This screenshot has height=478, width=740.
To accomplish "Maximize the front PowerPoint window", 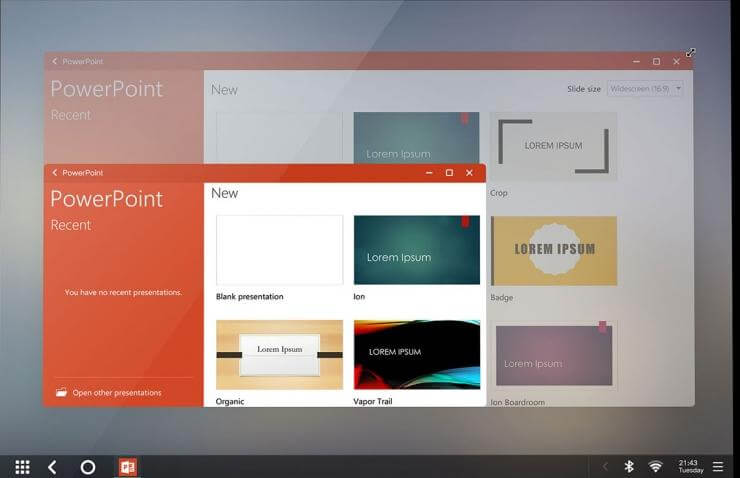I will [449, 173].
